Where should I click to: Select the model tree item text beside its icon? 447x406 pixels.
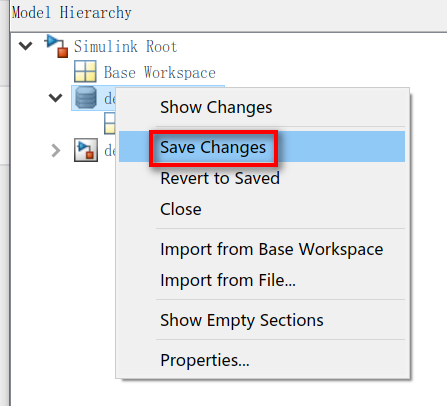[110, 151]
